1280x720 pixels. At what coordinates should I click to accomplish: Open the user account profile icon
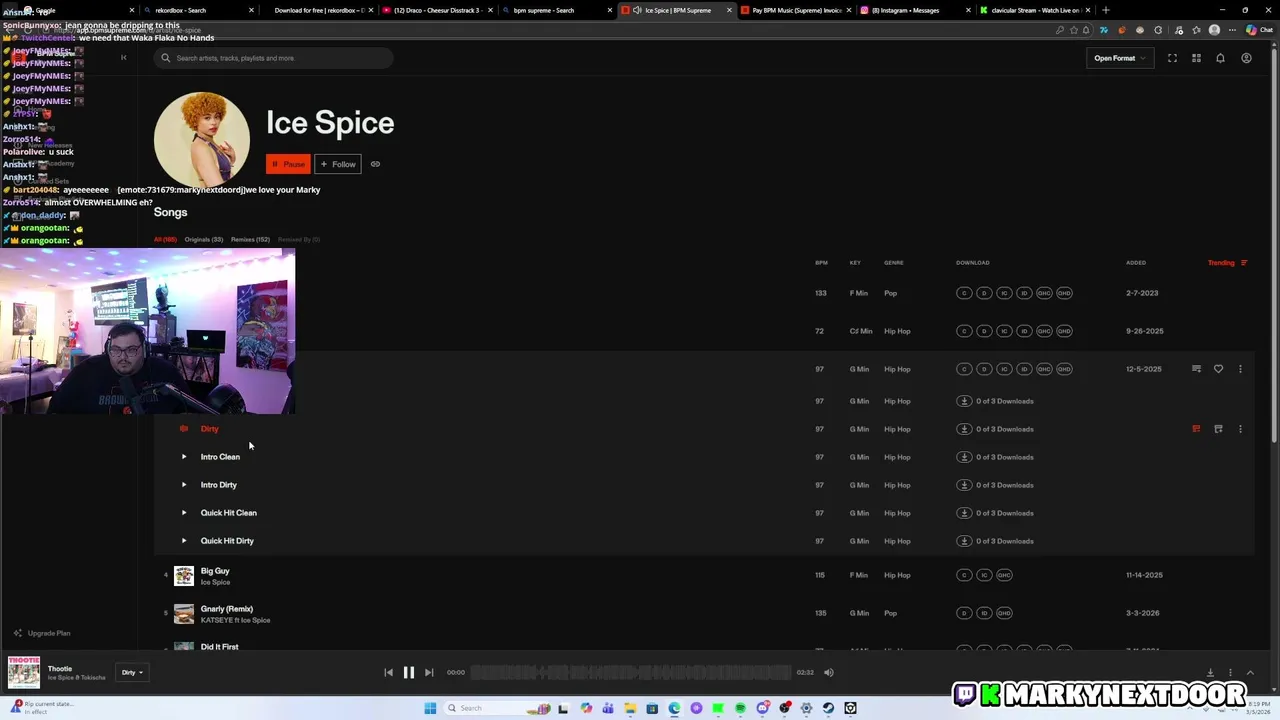tap(1246, 58)
